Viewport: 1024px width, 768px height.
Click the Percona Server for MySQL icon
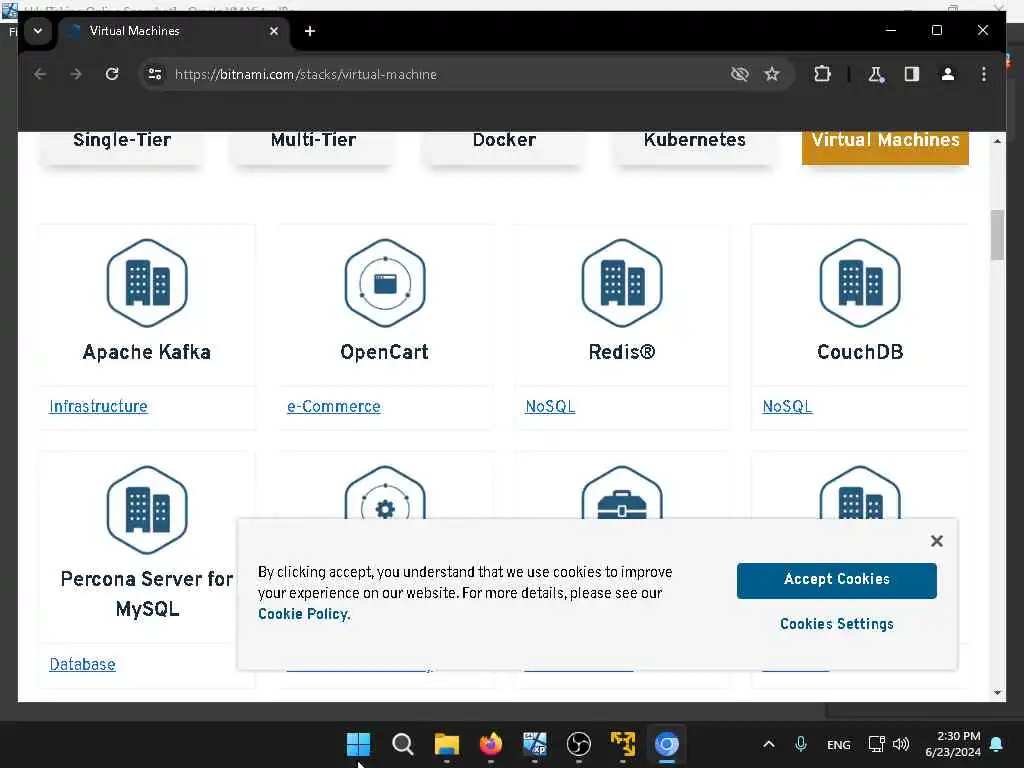point(147,510)
